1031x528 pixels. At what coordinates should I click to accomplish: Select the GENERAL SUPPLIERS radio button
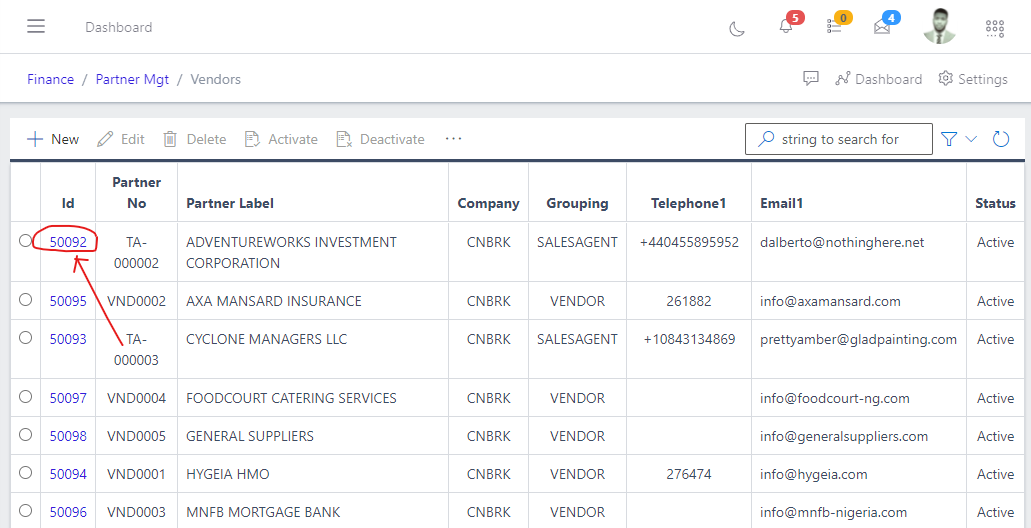[x=26, y=435]
